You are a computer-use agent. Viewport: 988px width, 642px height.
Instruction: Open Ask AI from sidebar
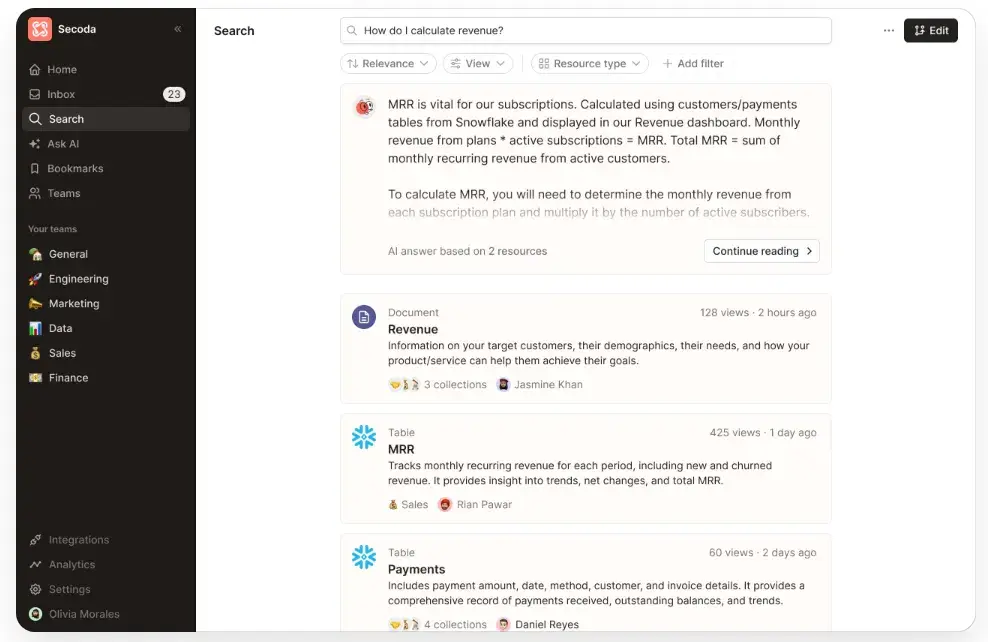point(63,144)
